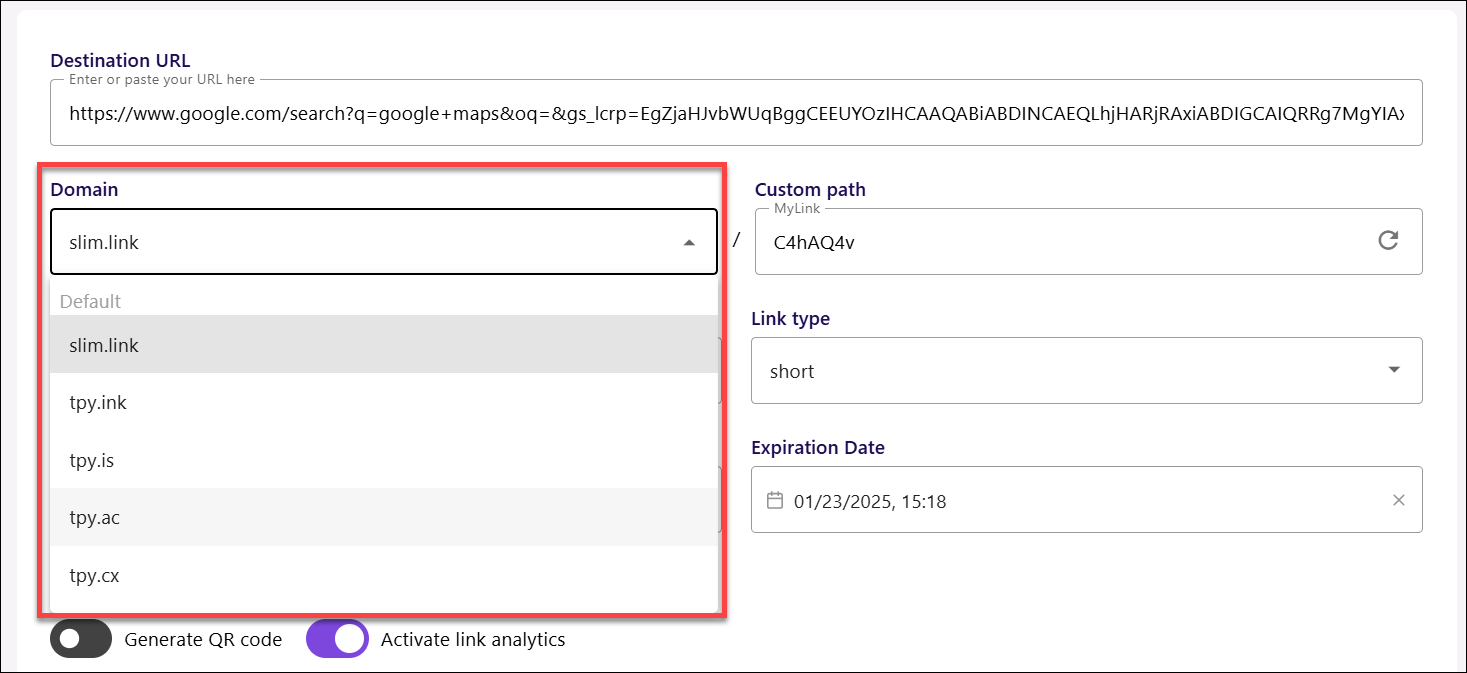Click the Link type heading
The height and width of the screenshot is (673, 1467).
[x=790, y=319]
